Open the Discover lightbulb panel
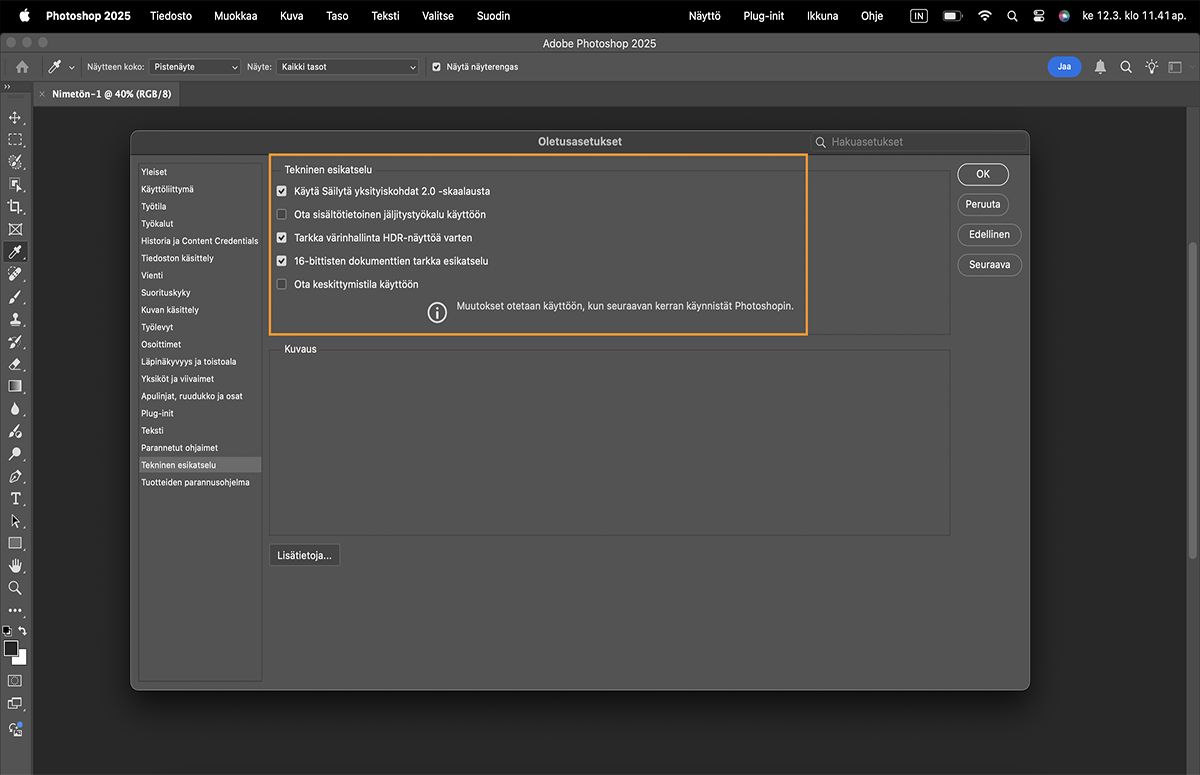 1152,67
